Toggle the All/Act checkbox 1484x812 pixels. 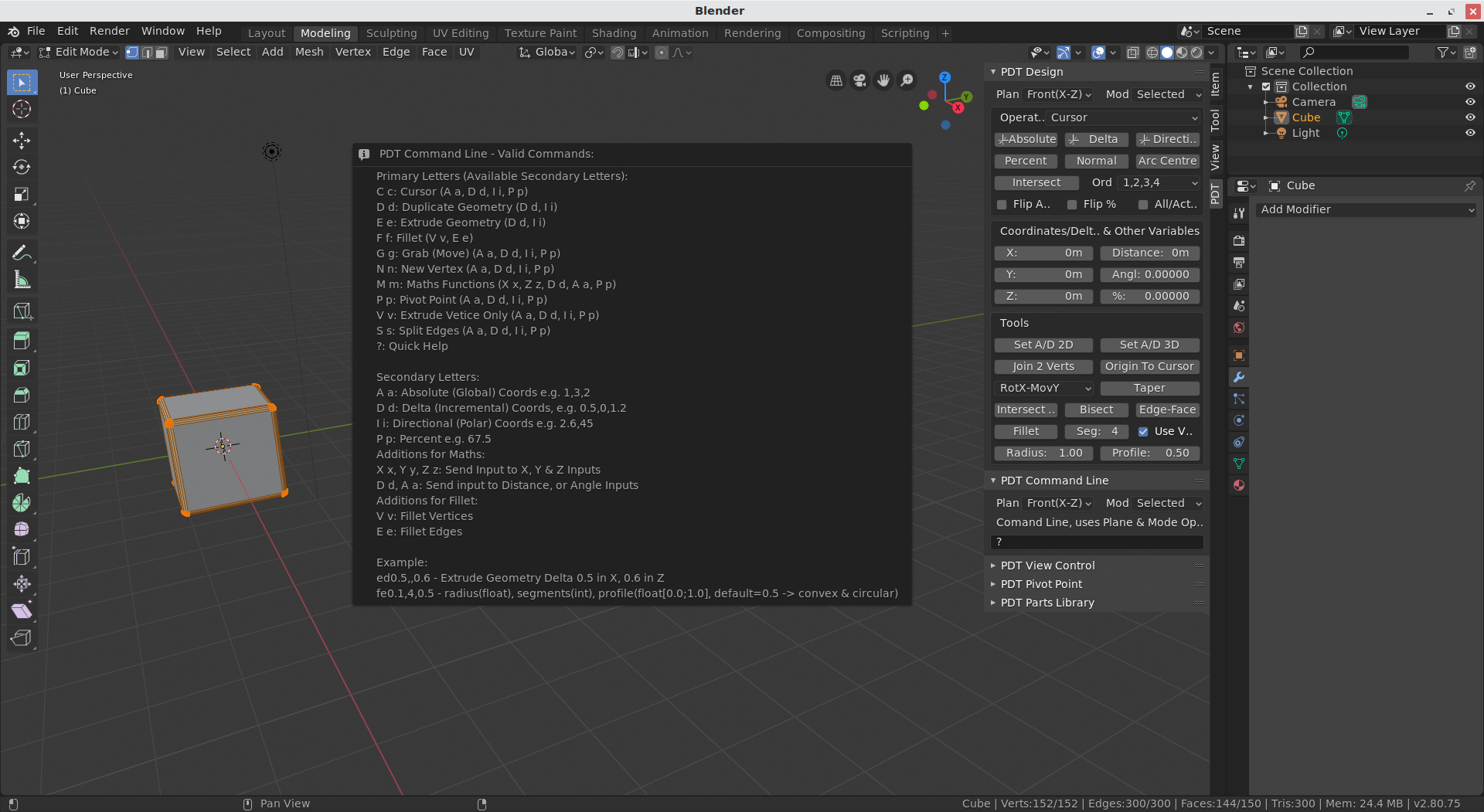pyautogui.click(x=1143, y=205)
